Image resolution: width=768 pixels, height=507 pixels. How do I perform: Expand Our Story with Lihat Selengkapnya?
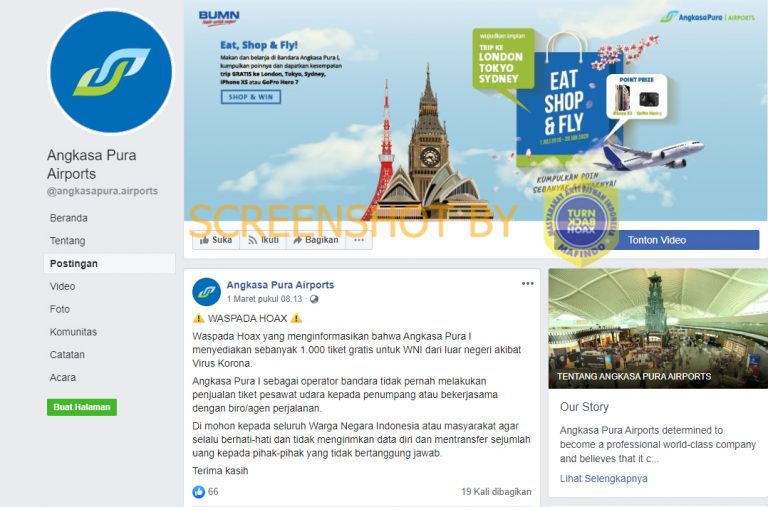[603, 479]
